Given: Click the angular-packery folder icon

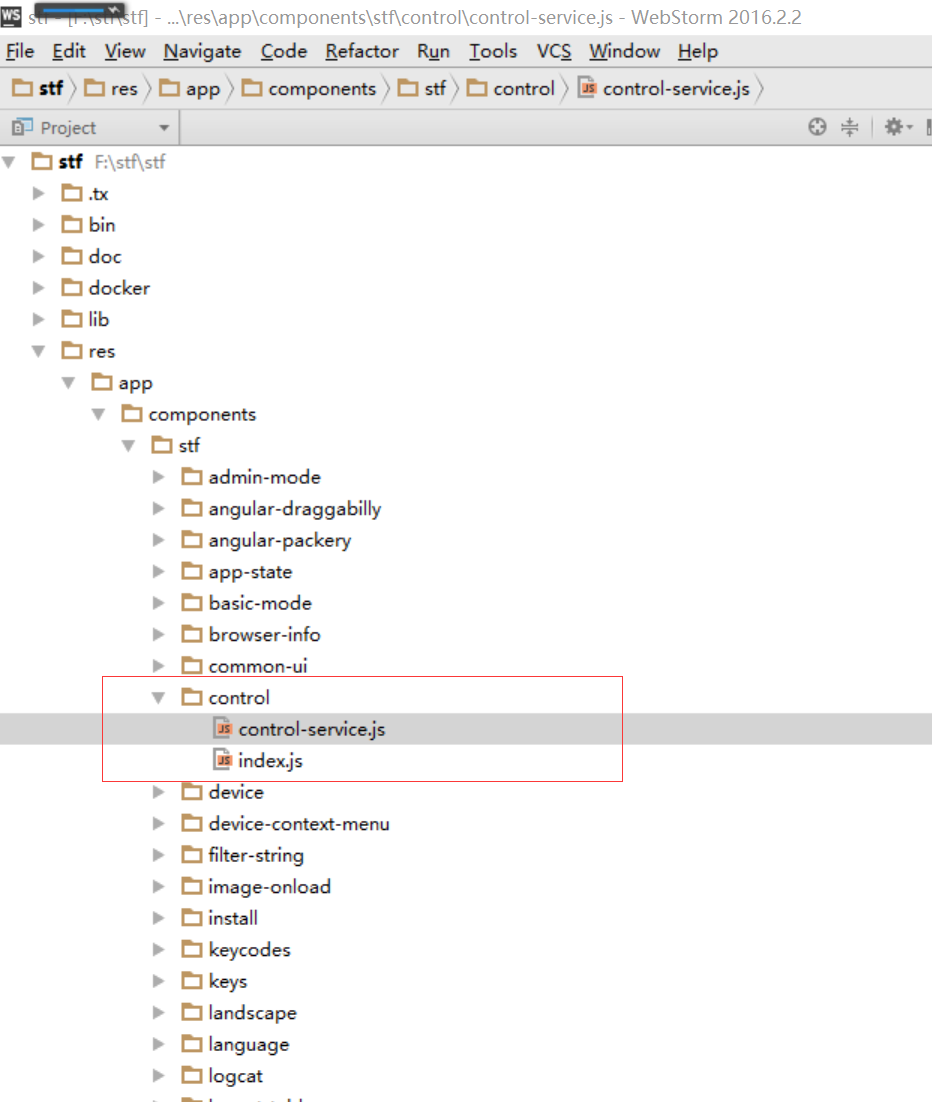Looking at the screenshot, I should [192, 540].
